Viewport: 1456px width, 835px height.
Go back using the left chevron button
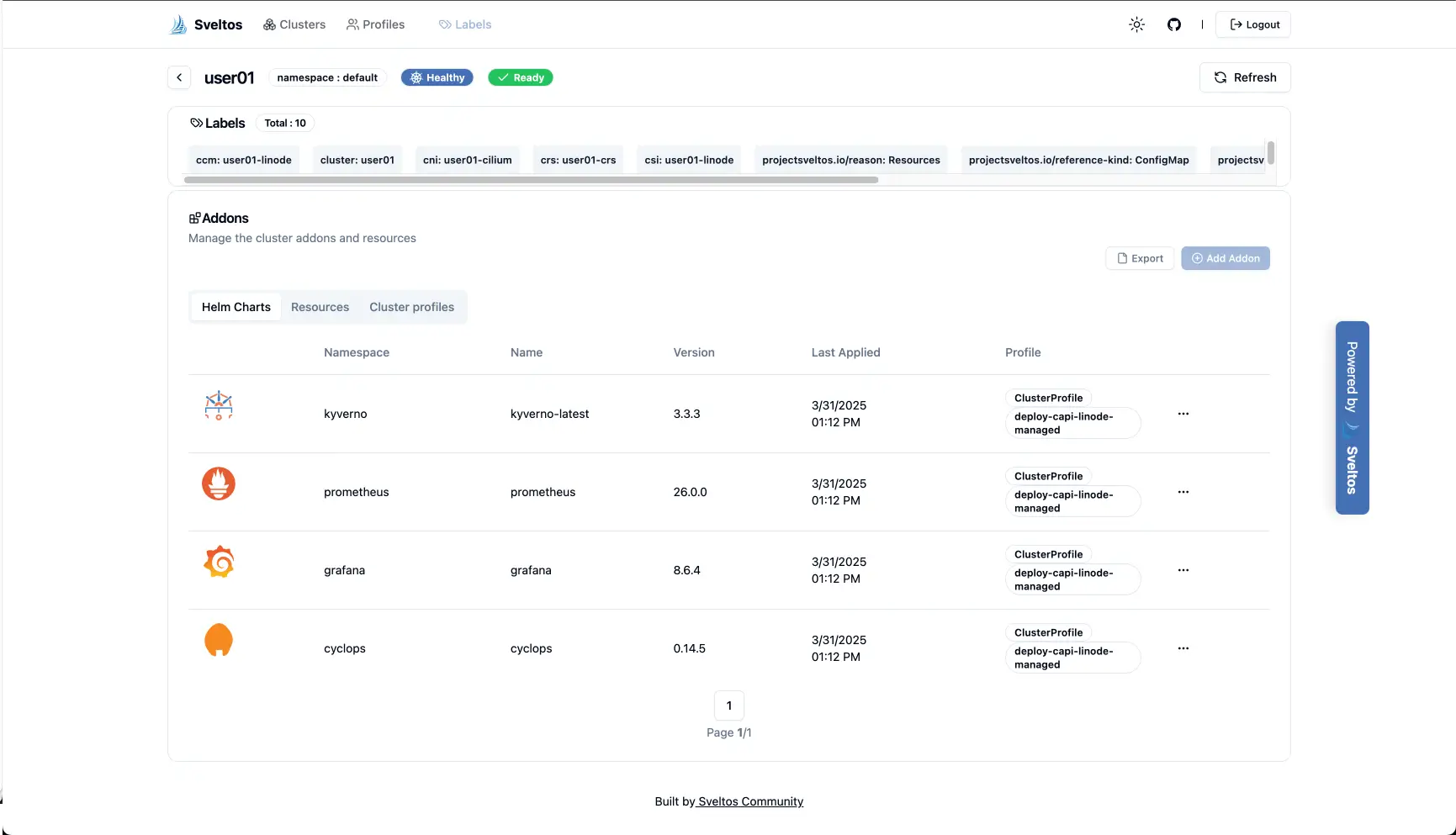[x=179, y=77]
